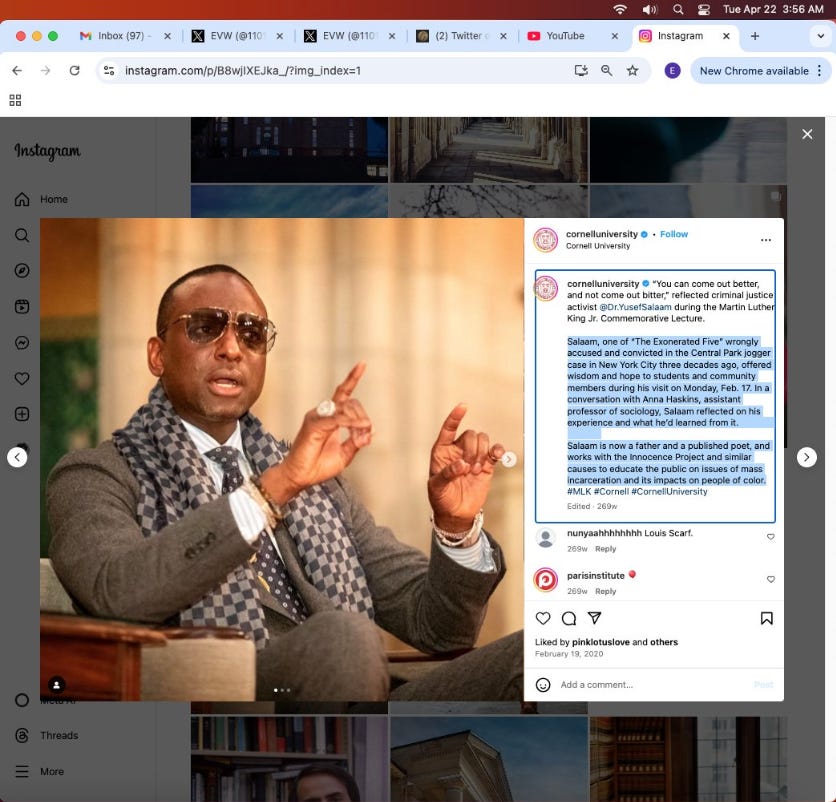Screen dimensions: 836x802
Task: Expand the Chrome tab search dropdown
Action: [821, 36]
